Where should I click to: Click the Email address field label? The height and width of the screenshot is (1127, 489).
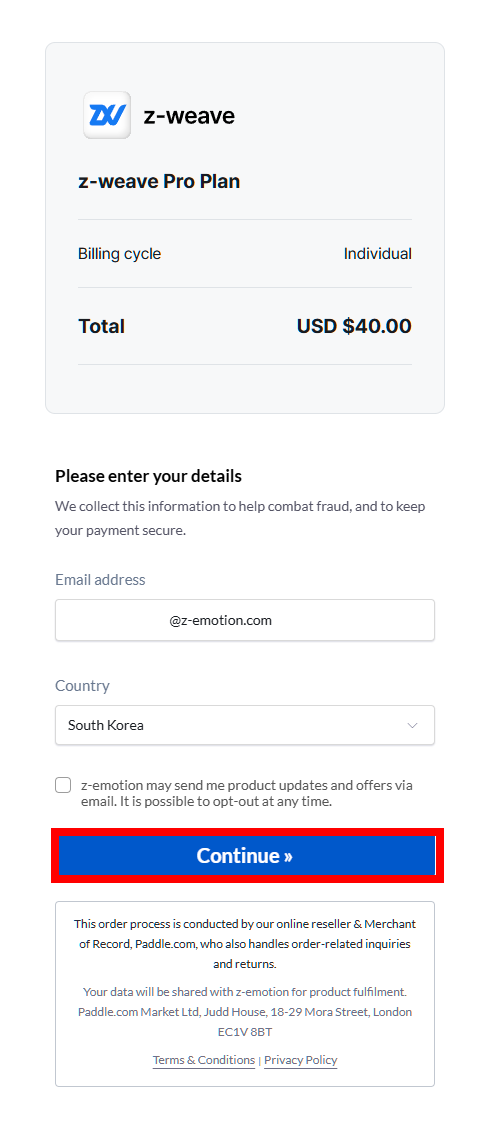tap(100, 579)
